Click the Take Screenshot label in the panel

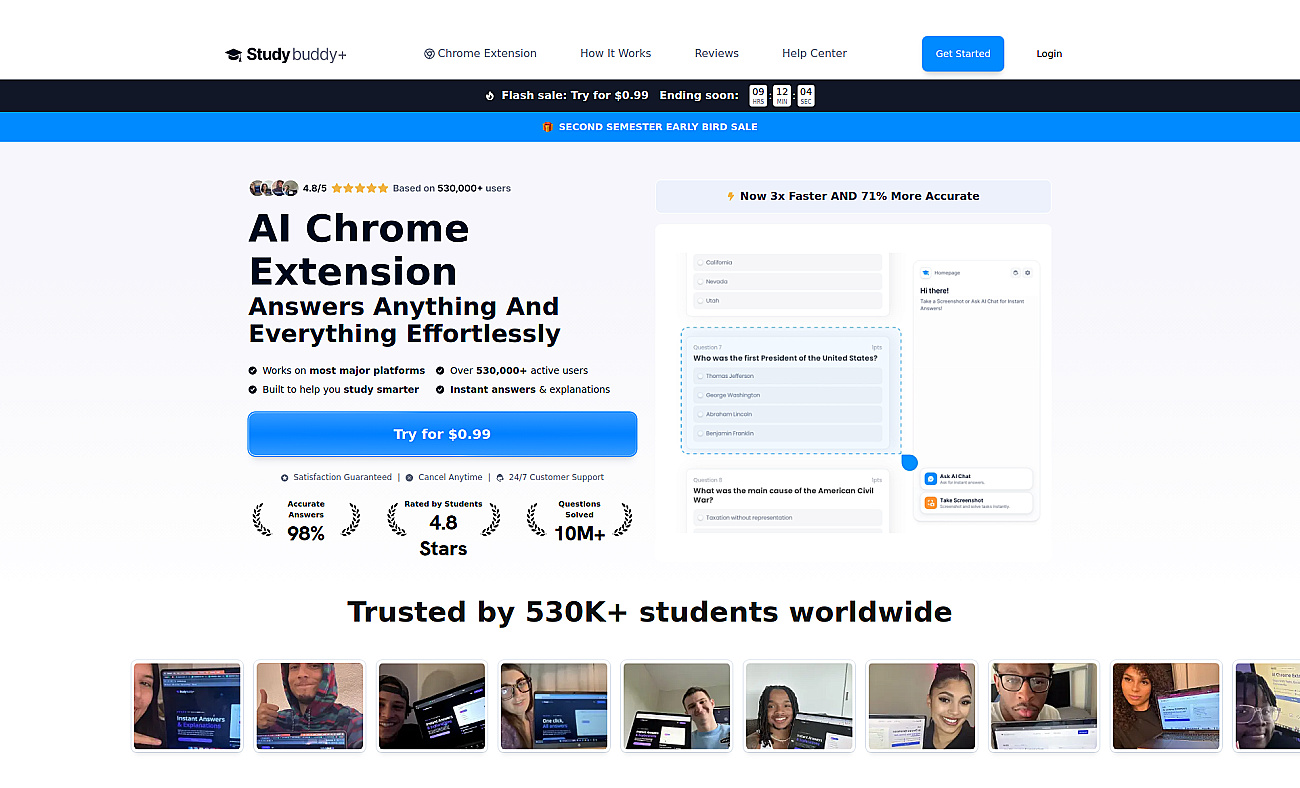click(x=962, y=500)
